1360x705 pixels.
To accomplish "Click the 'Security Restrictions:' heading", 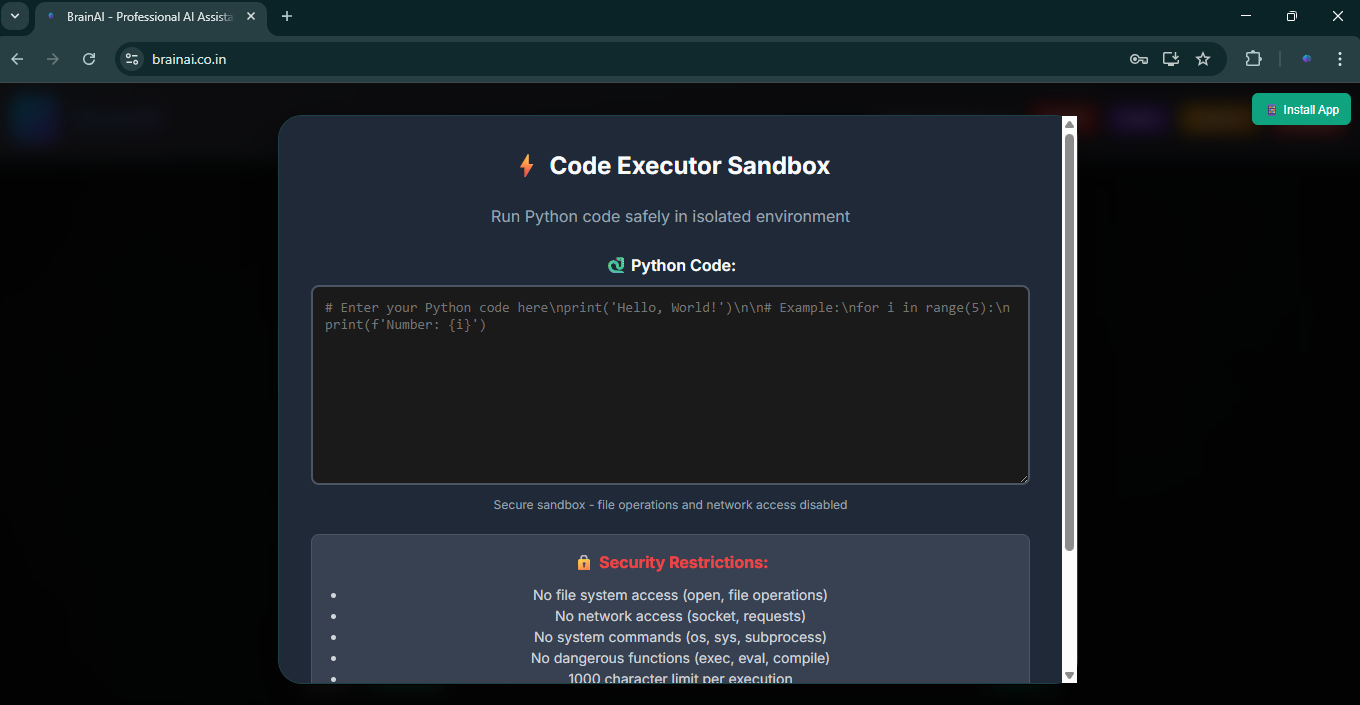I will [683, 562].
